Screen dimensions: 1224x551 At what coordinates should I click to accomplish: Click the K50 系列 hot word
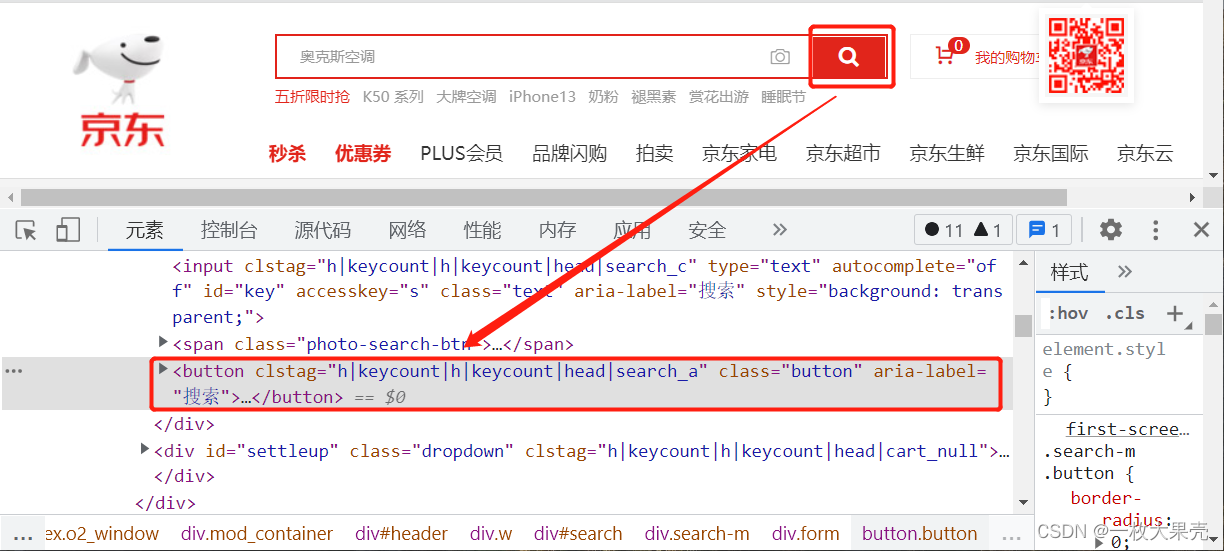coord(393,97)
